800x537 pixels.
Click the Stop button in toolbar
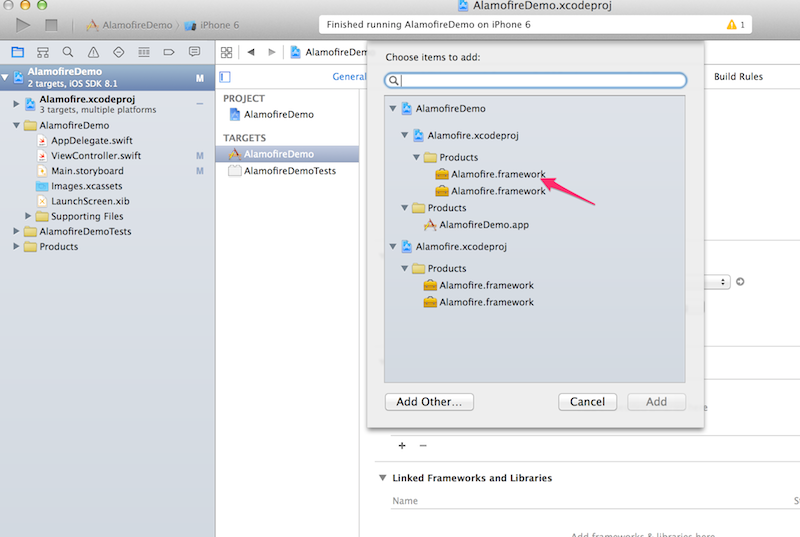click(51, 25)
